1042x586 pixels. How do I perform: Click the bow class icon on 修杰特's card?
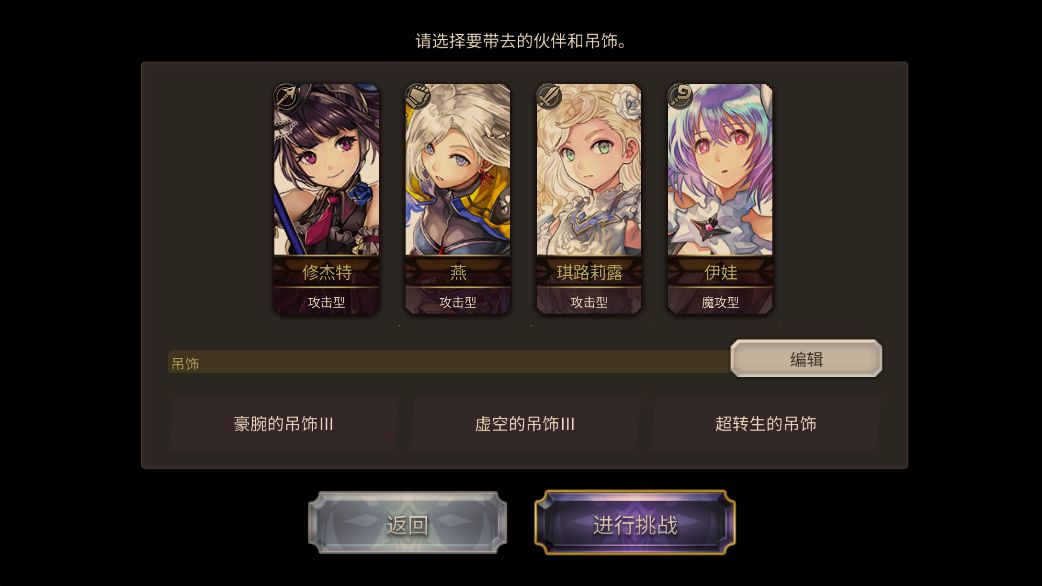pos(286,96)
